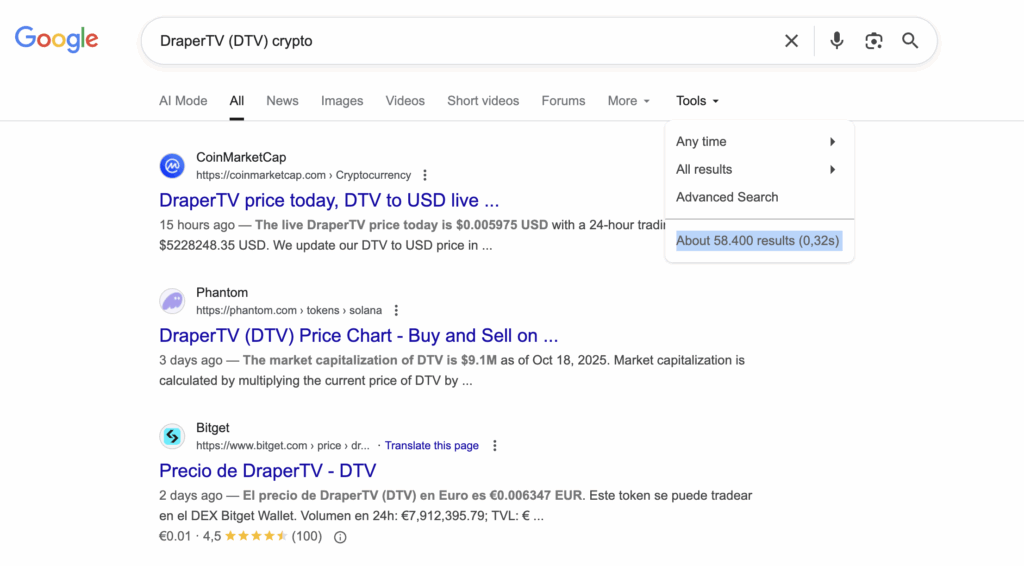The image size is (1024, 566).
Task: Collapse the Tools dropdown
Action: coord(697,101)
